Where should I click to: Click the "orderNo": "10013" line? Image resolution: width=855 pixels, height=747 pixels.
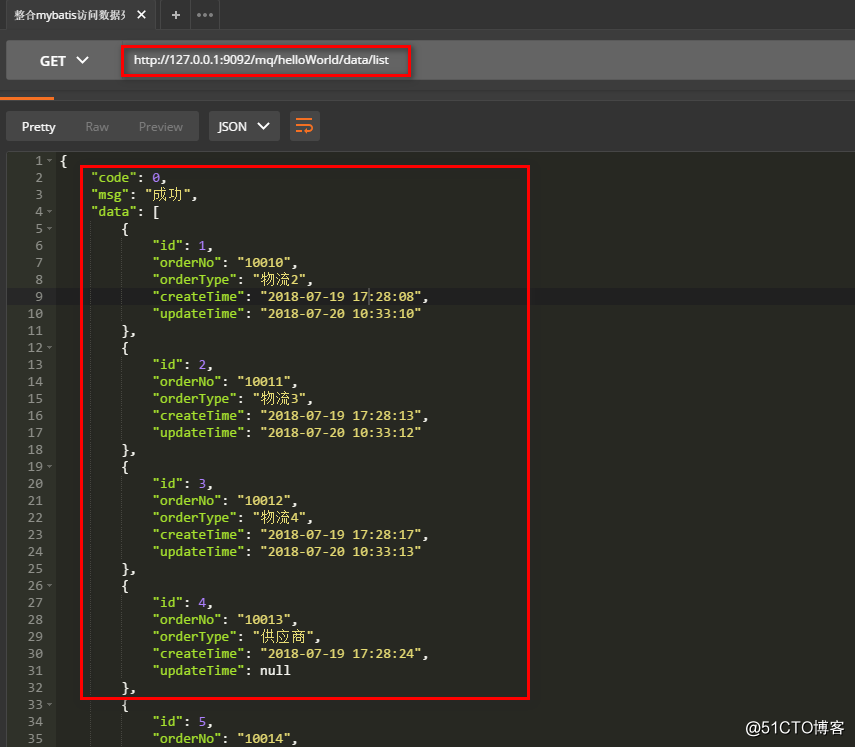click(x=225, y=619)
